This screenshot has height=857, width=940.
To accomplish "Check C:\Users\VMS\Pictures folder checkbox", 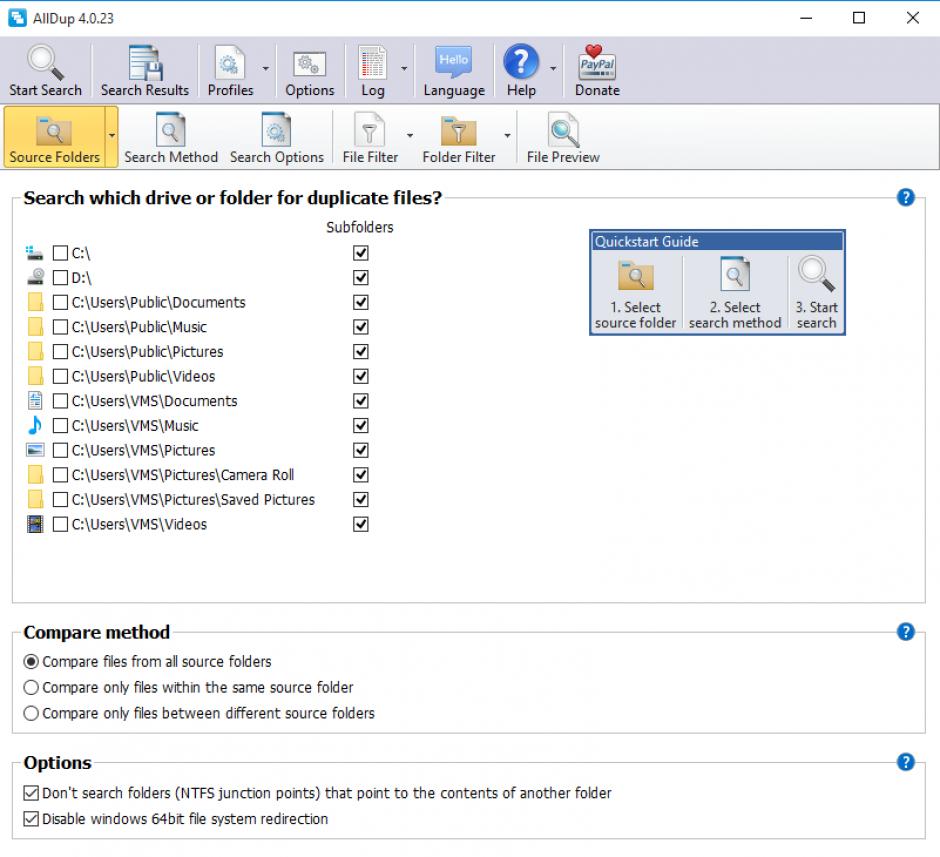I will pos(60,450).
